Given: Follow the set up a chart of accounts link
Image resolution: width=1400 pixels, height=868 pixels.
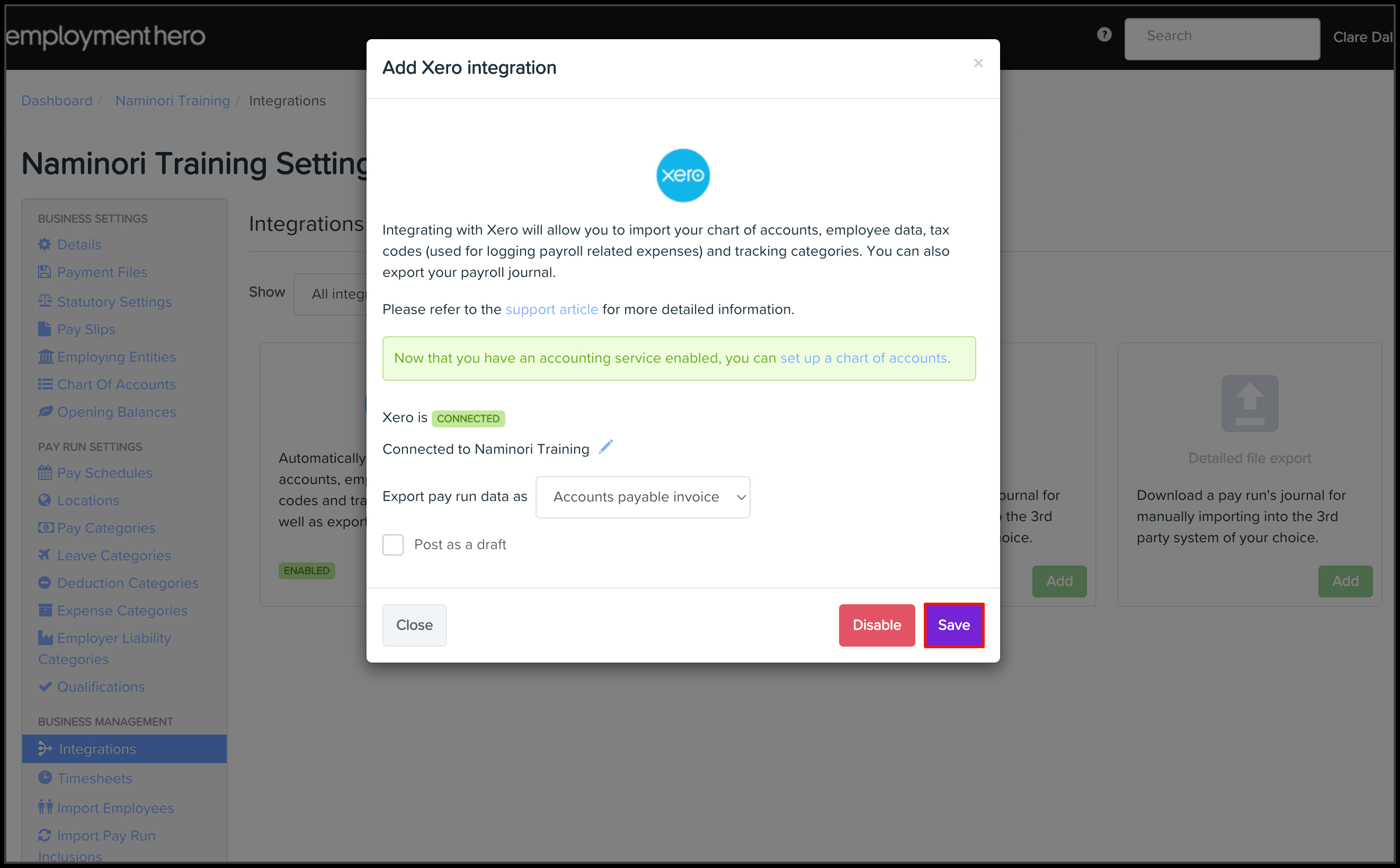Looking at the screenshot, I should 863,358.
